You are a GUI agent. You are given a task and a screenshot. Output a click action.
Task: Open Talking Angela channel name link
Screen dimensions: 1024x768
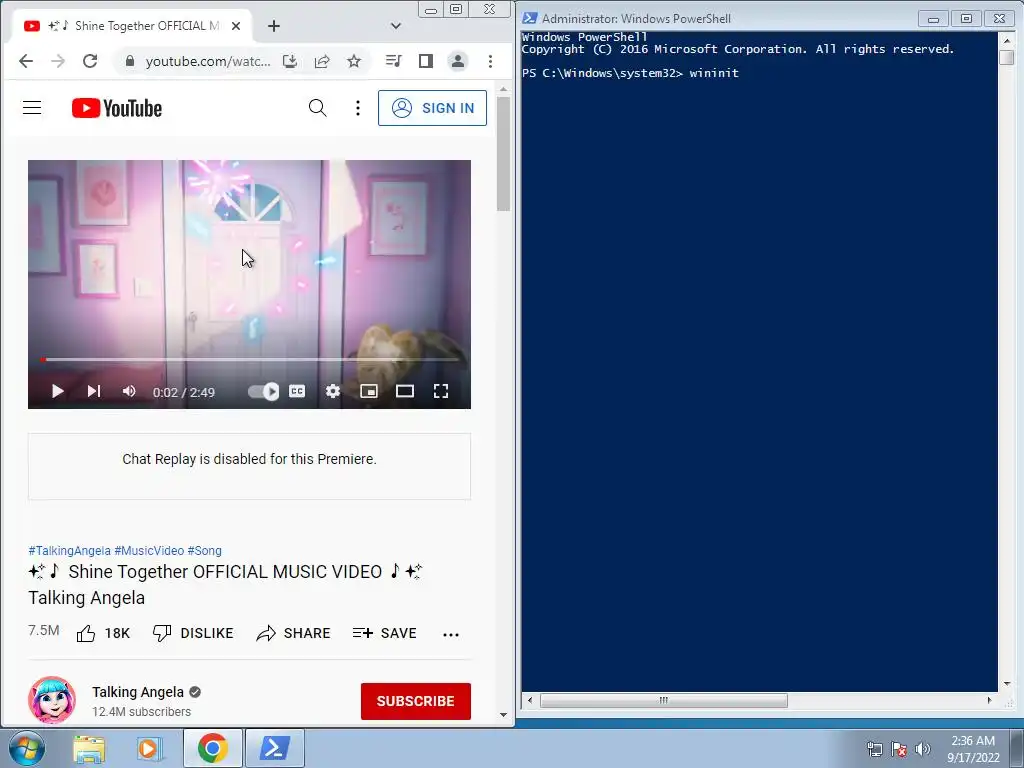pyautogui.click(x=138, y=692)
